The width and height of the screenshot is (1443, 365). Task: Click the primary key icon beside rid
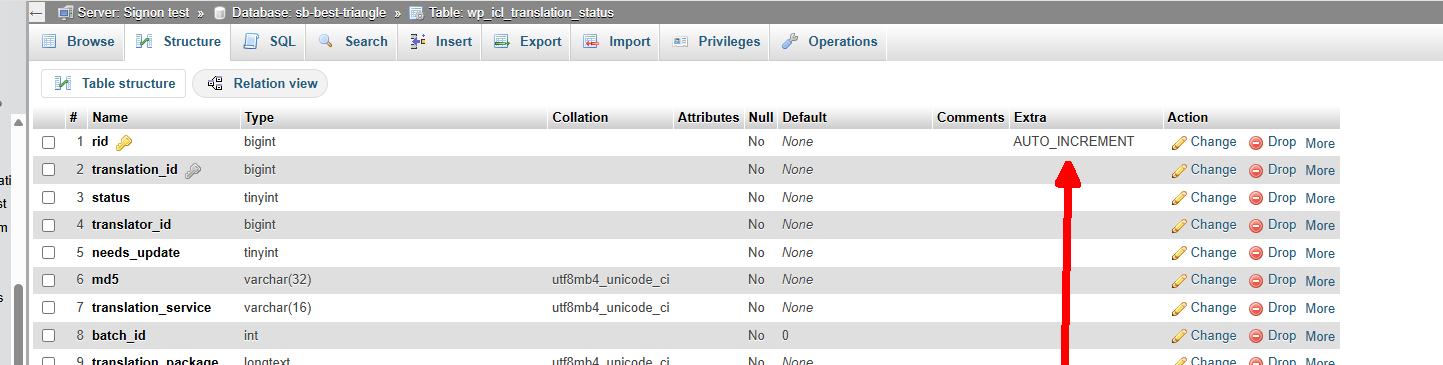(x=124, y=143)
